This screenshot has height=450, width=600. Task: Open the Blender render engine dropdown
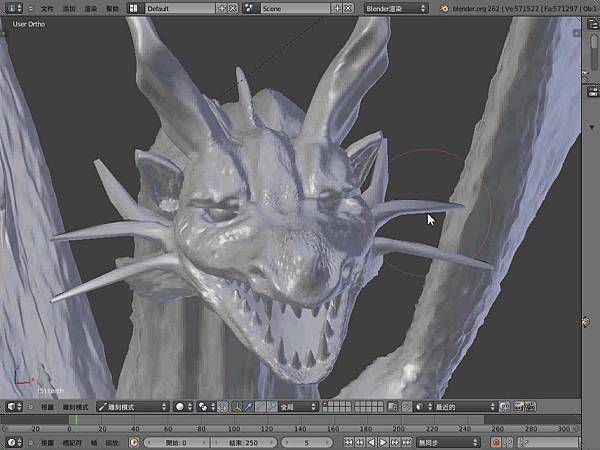pyautogui.click(x=395, y=8)
